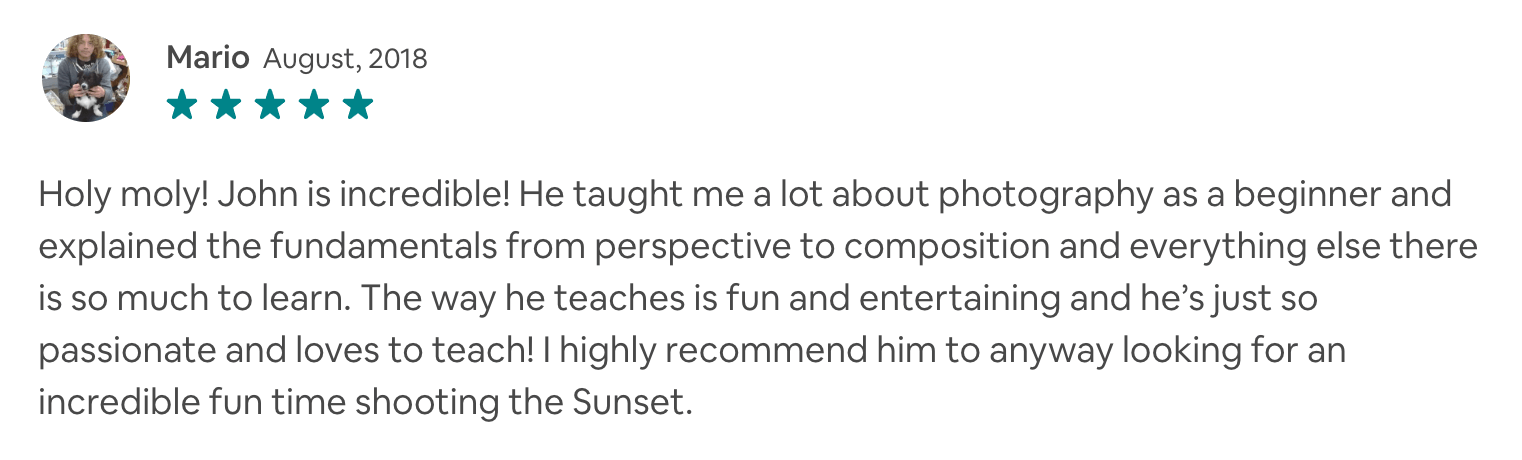This screenshot has width=1522, height=460.
Task: Click the fourth teal rating star
Action: pyautogui.click(x=314, y=104)
